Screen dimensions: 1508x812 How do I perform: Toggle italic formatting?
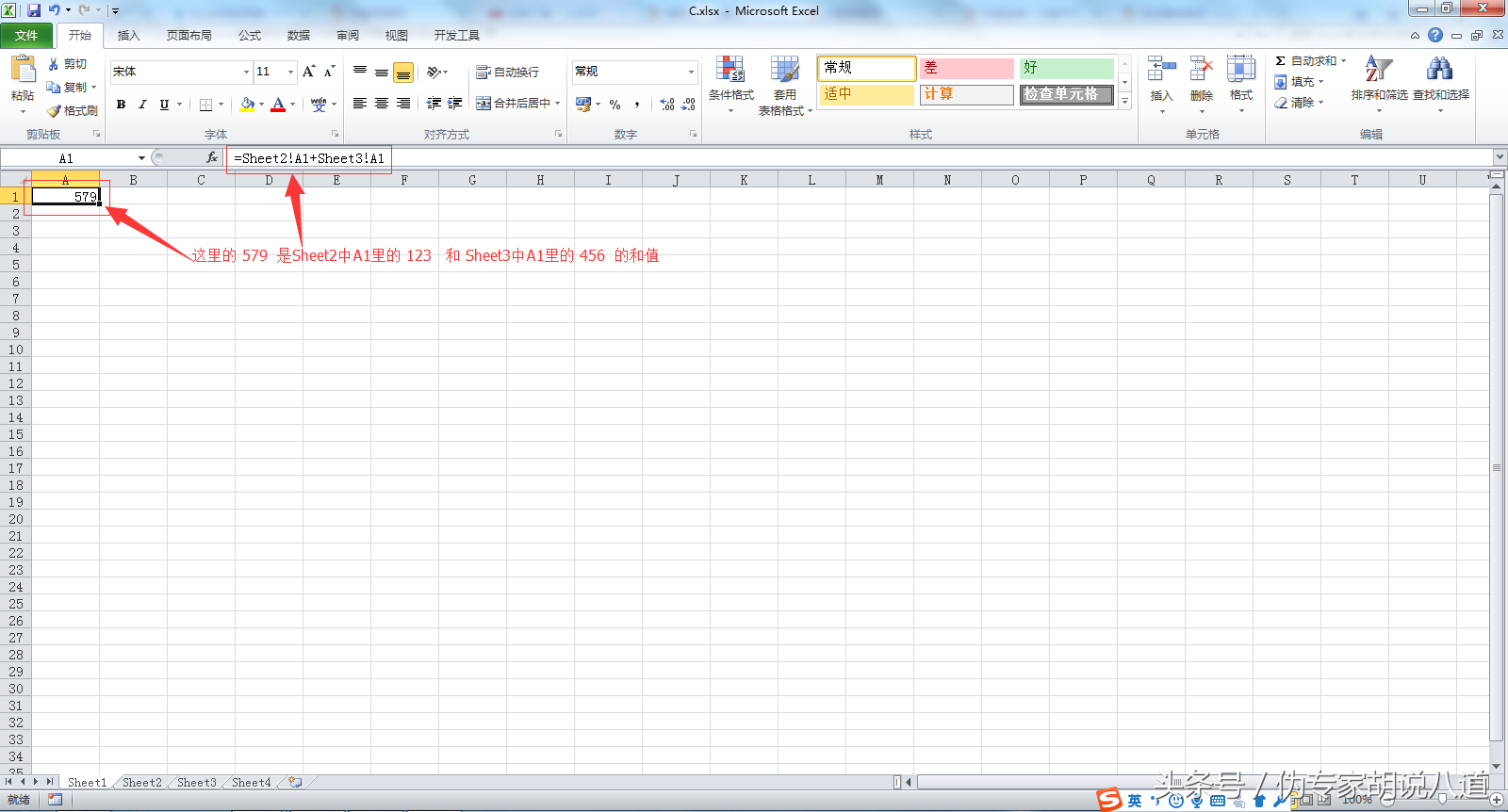pyautogui.click(x=142, y=105)
